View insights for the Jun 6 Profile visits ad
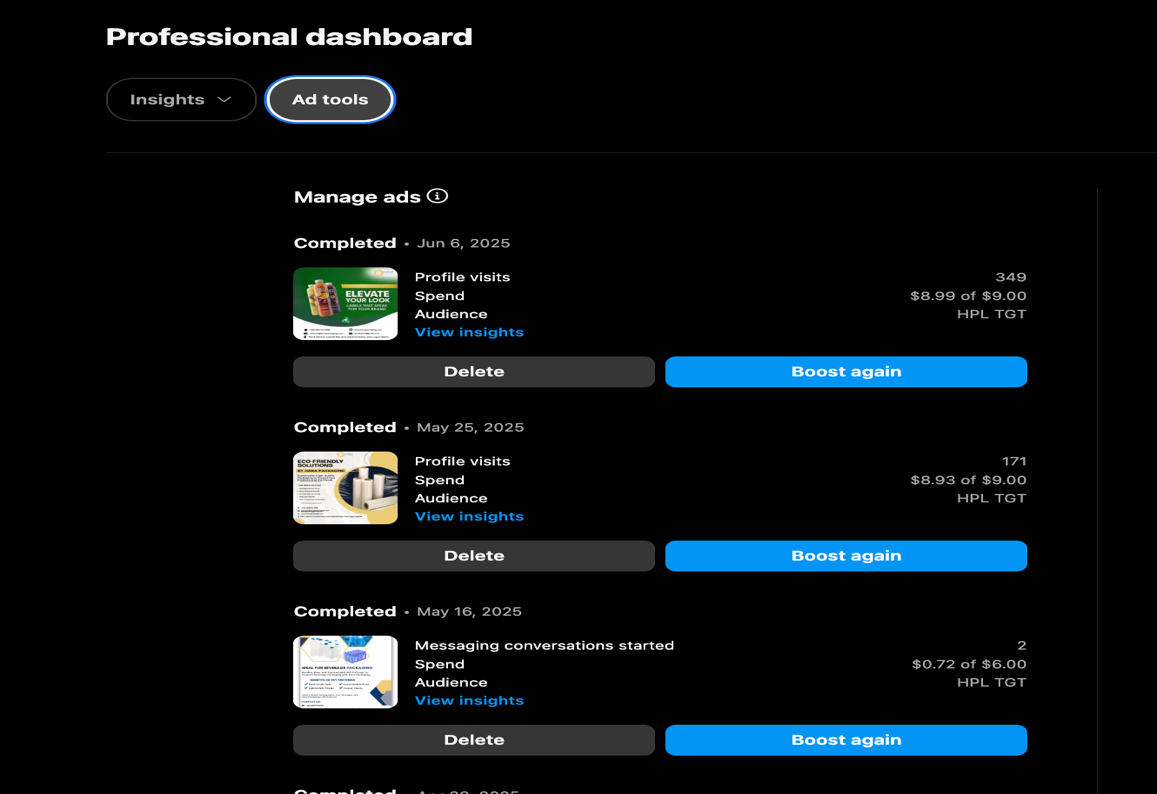Image resolution: width=1157 pixels, height=794 pixels. pyautogui.click(x=469, y=331)
